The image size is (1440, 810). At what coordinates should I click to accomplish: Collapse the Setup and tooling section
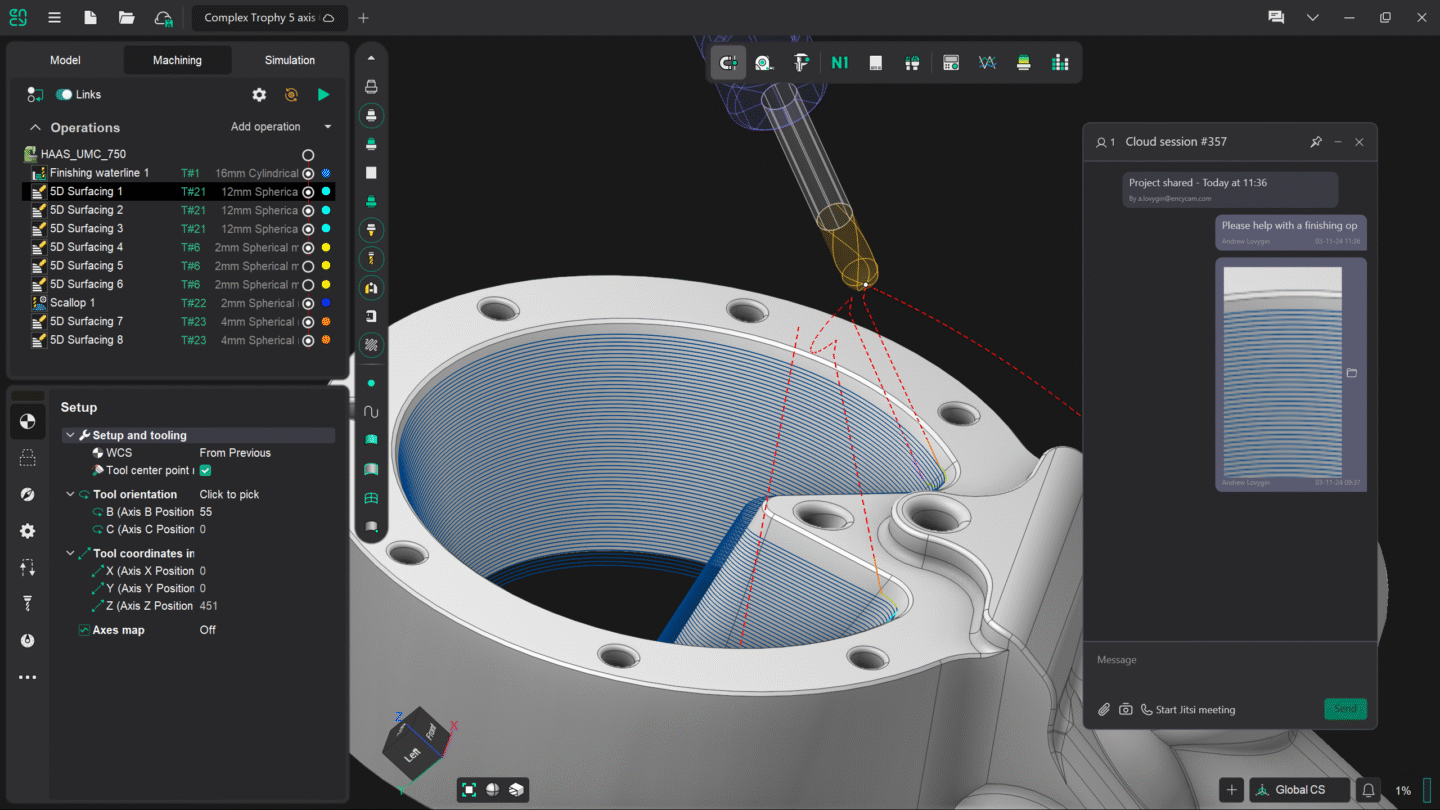pyautogui.click(x=69, y=435)
